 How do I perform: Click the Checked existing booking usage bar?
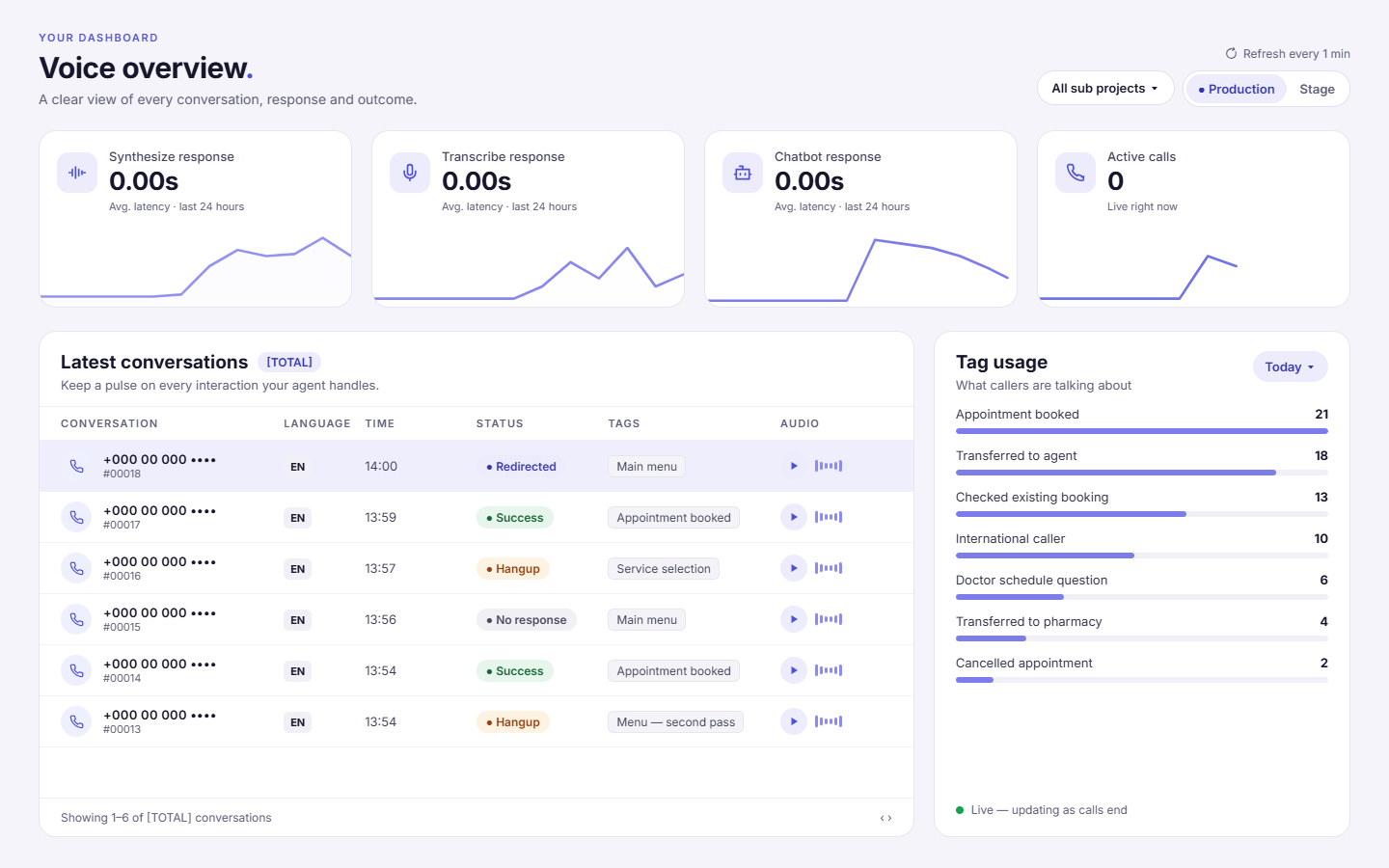[1142, 514]
